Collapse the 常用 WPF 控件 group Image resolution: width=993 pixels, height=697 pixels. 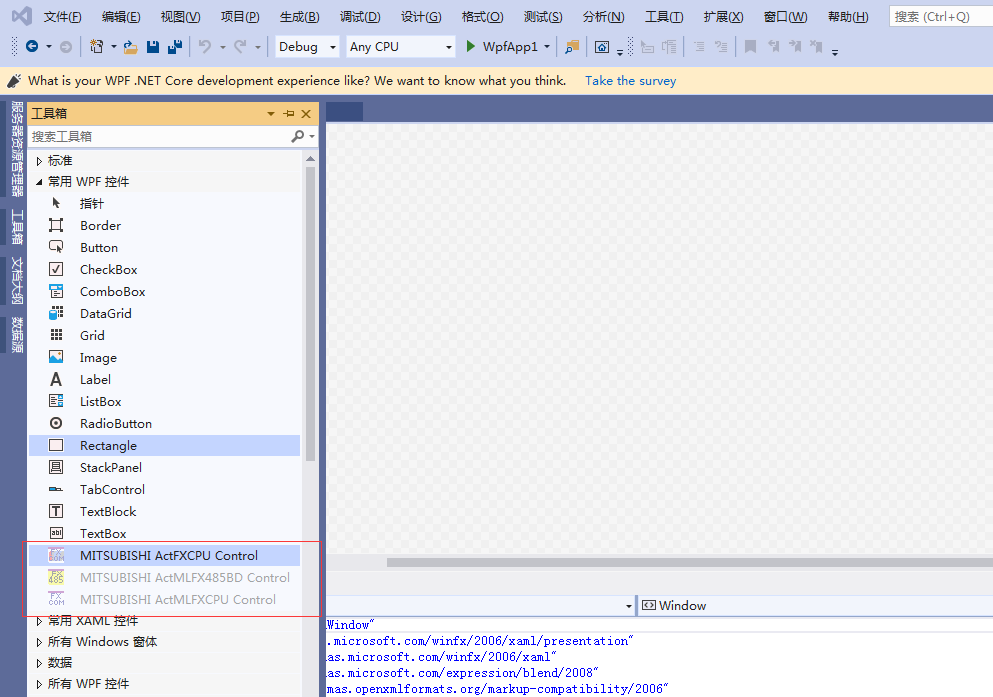click(x=40, y=182)
